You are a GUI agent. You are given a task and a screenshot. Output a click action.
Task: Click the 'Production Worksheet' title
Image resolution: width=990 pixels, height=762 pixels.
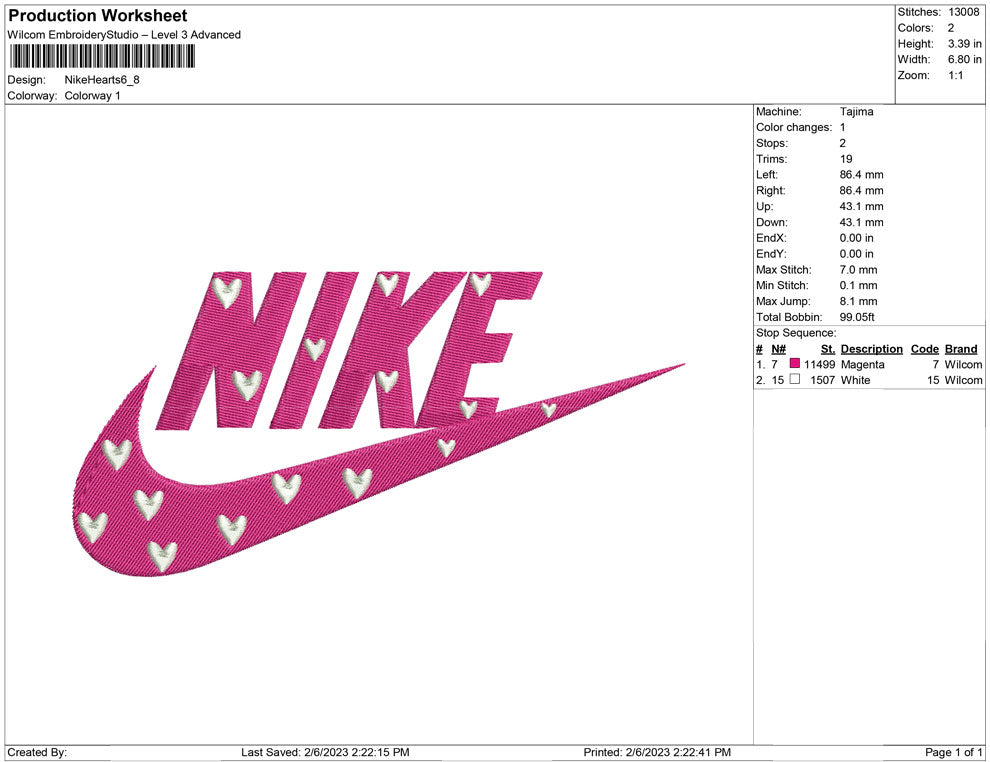click(98, 16)
